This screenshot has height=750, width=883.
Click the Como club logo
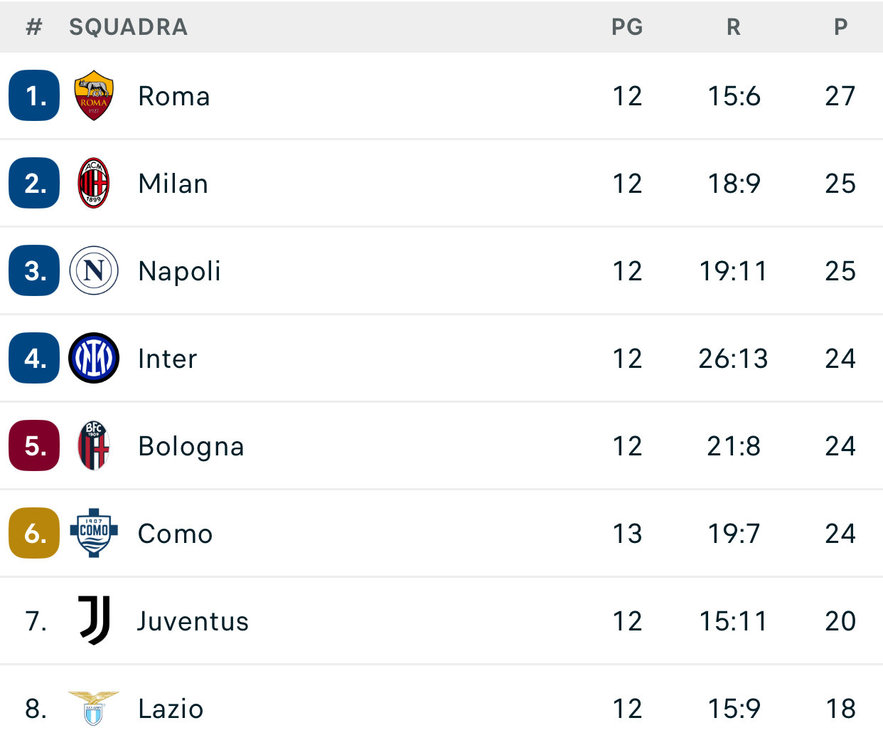94,533
